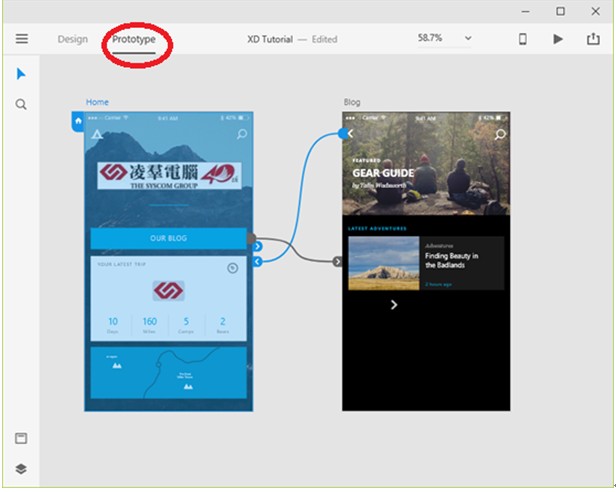Click Finding Beauty in the Badlands title

point(451,261)
